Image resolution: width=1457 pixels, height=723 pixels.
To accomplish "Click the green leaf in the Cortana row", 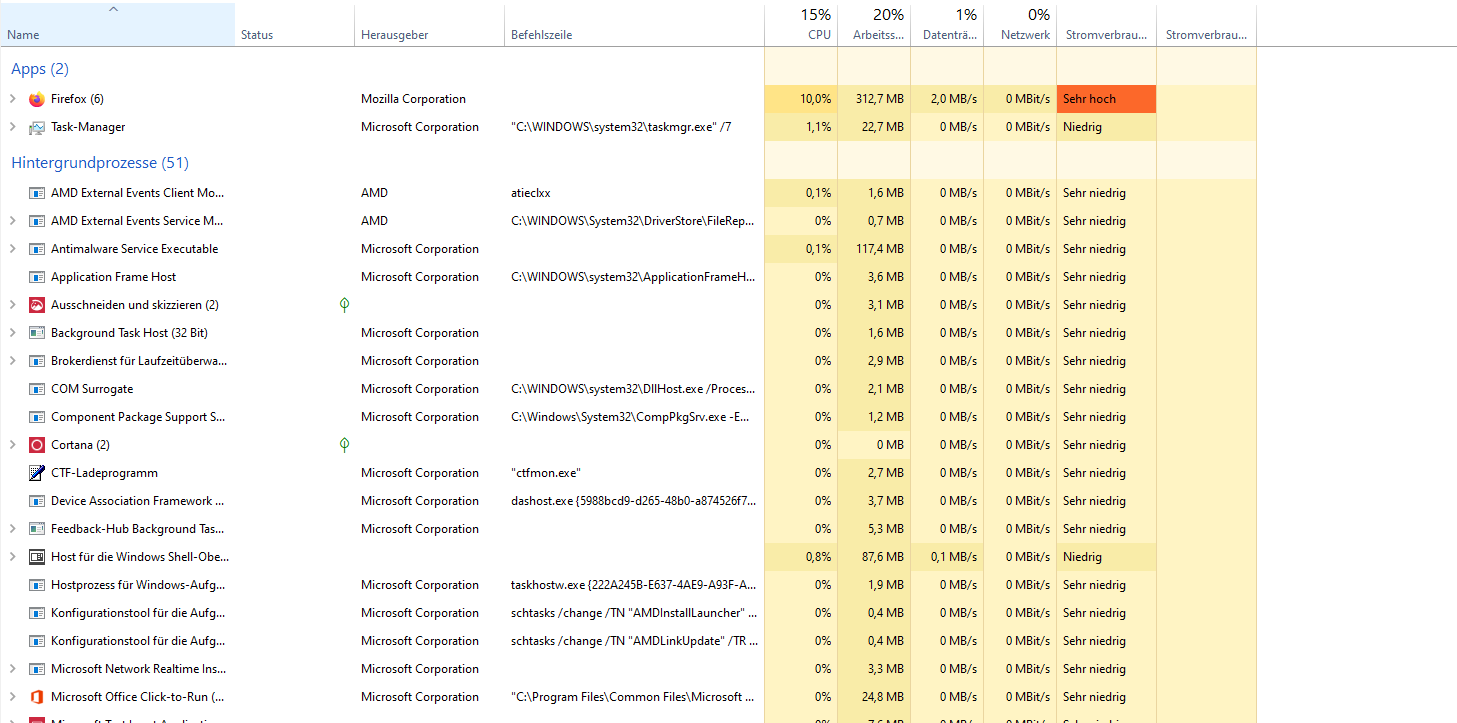I will tap(345, 445).
